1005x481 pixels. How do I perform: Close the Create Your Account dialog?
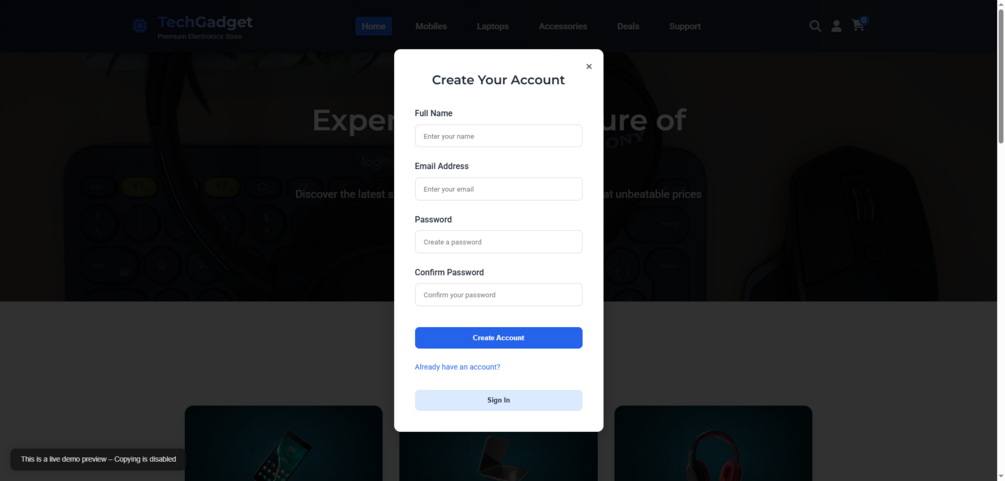click(x=589, y=67)
